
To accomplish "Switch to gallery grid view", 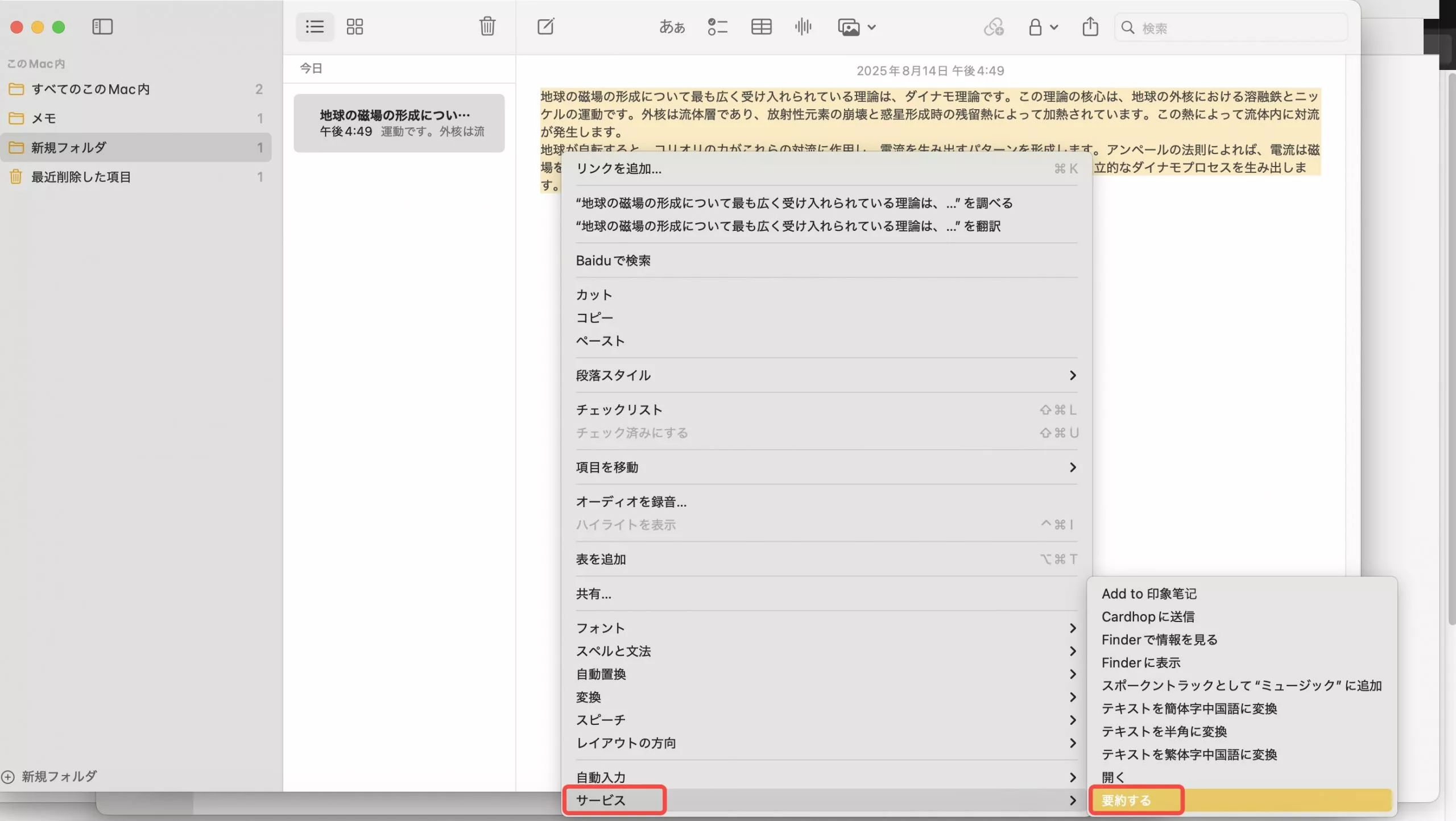I will (x=355, y=27).
